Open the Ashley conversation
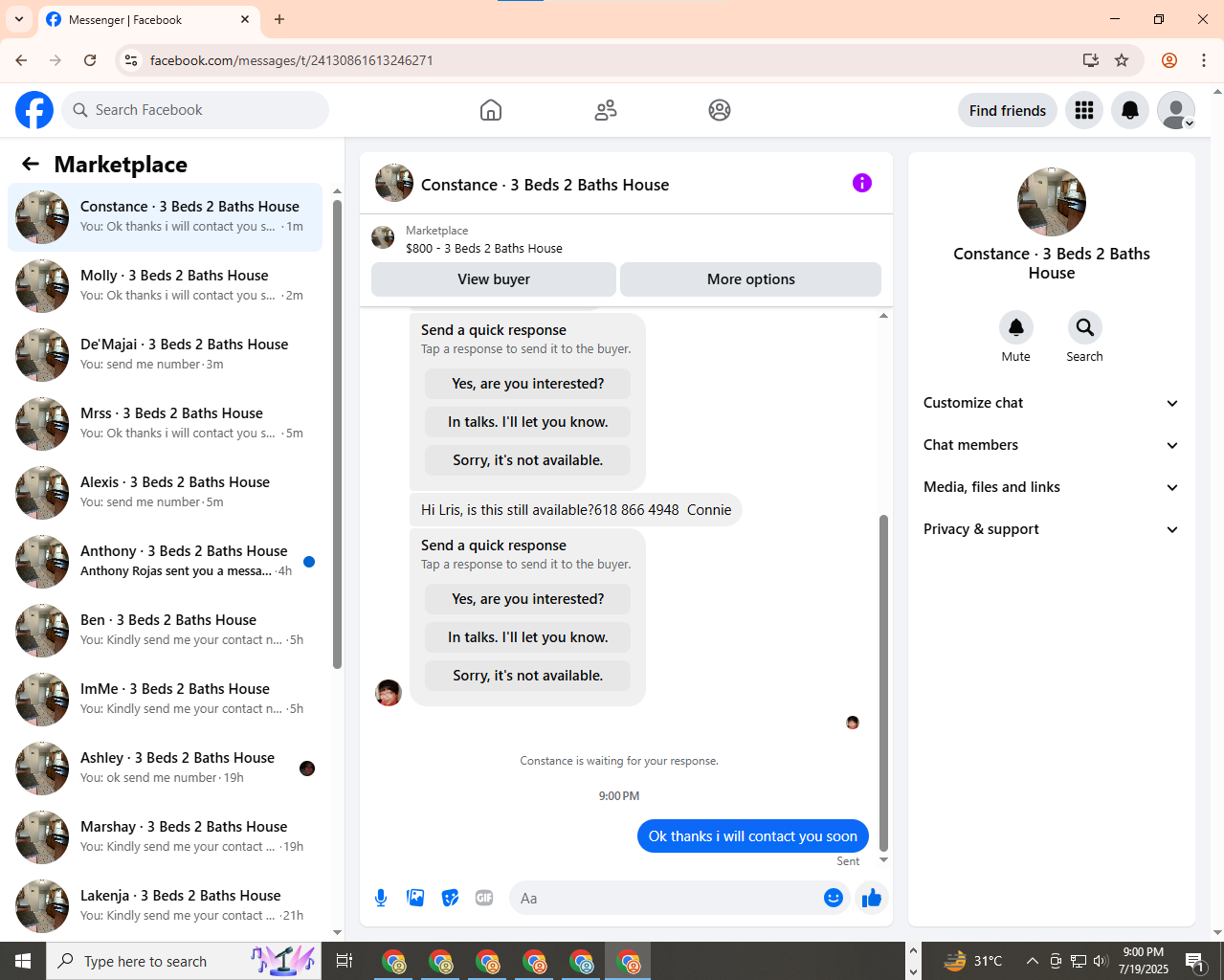The image size is (1224, 980). pos(165,768)
